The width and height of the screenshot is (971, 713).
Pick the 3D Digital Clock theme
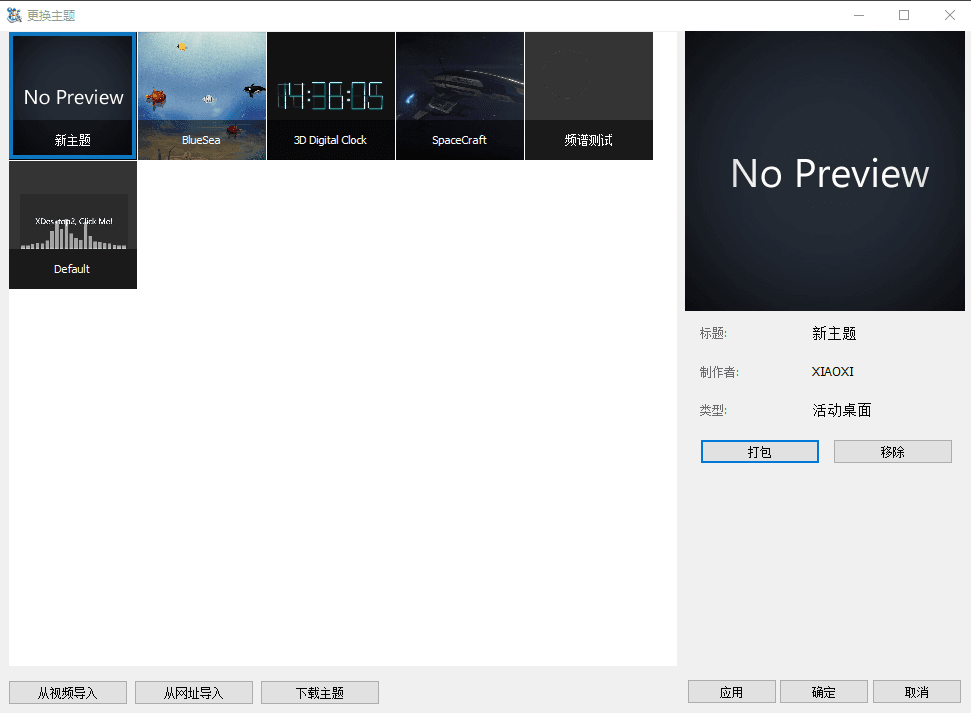point(330,96)
